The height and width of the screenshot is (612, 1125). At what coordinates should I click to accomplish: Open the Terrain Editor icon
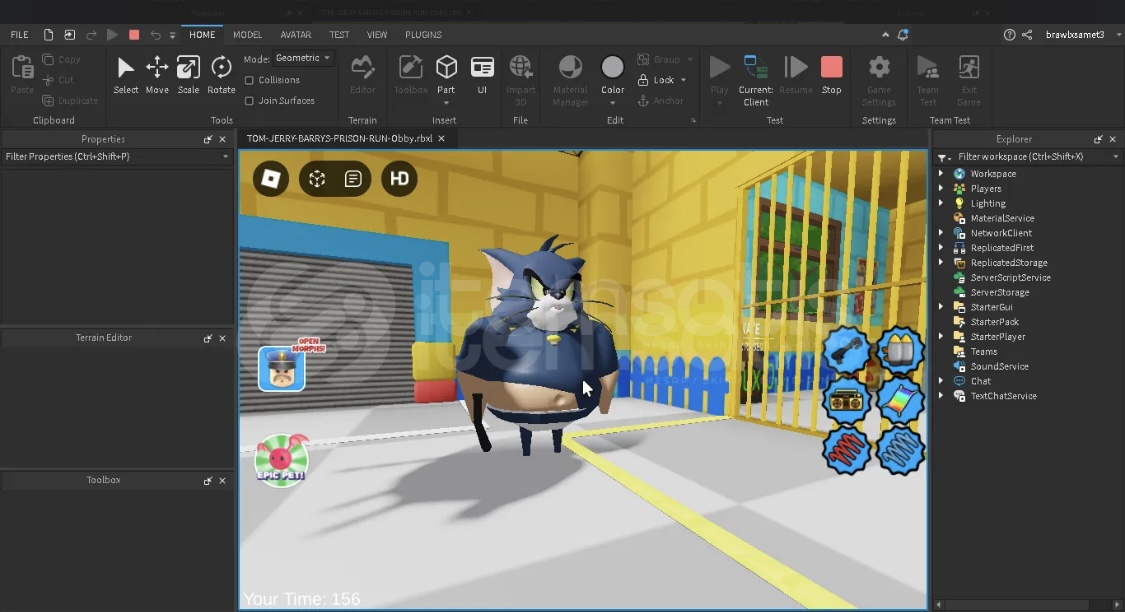click(x=362, y=67)
